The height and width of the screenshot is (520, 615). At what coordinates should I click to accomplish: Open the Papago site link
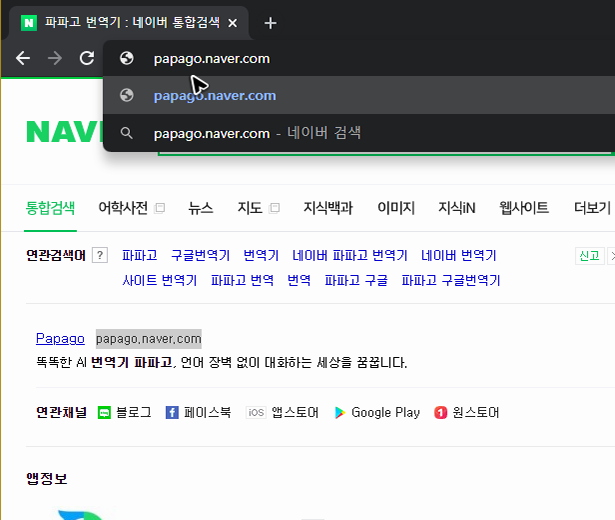[x=60, y=338]
